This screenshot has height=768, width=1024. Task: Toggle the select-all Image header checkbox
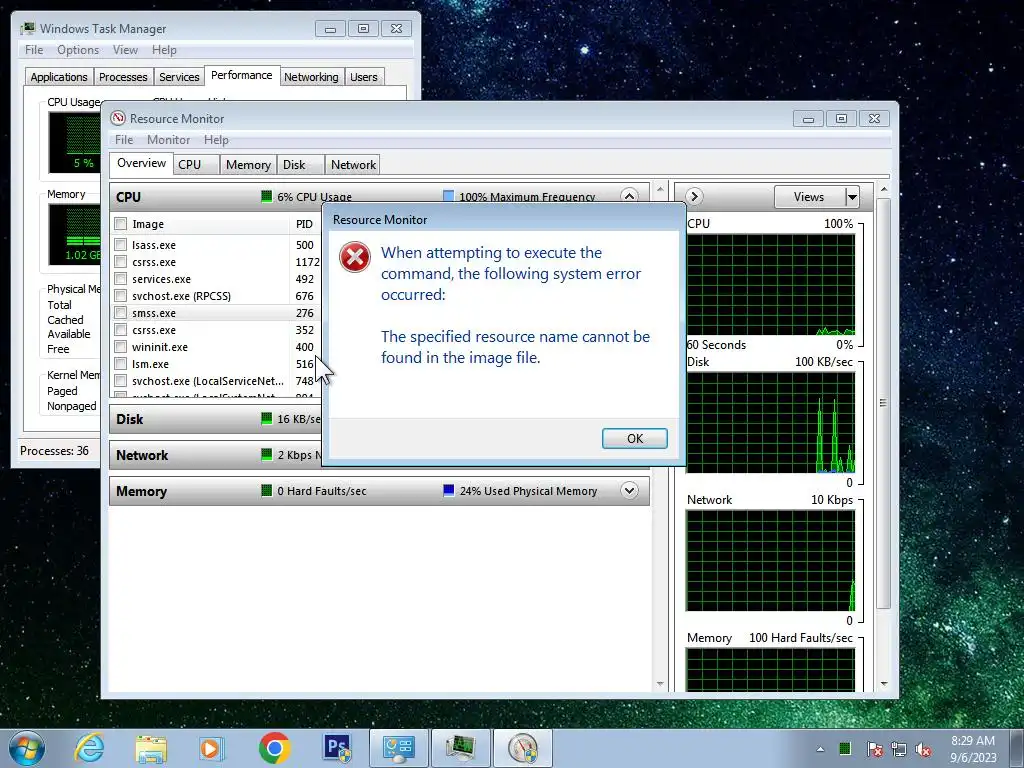point(120,224)
